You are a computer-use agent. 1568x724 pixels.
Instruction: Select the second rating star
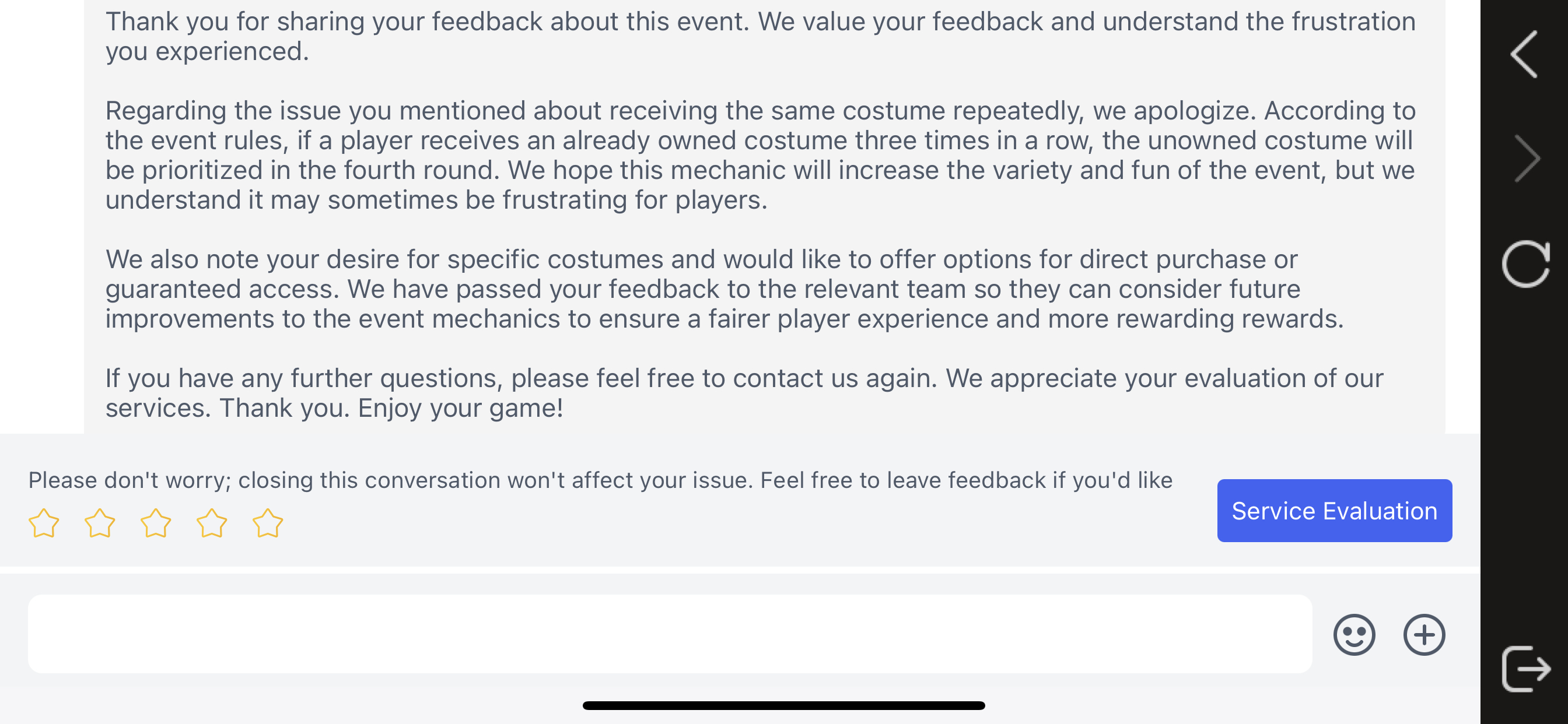100,523
